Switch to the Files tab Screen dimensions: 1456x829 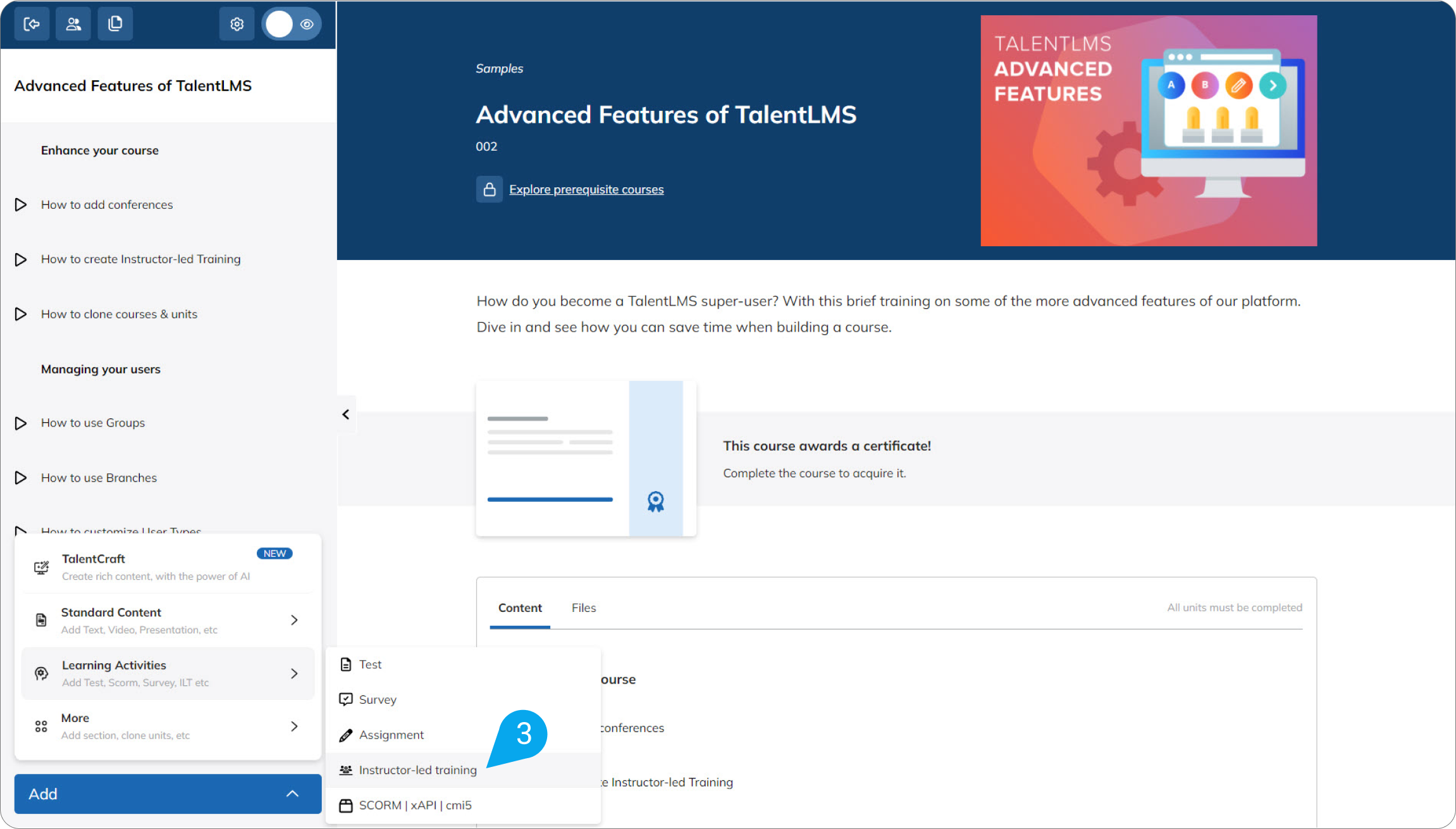point(583,608)
